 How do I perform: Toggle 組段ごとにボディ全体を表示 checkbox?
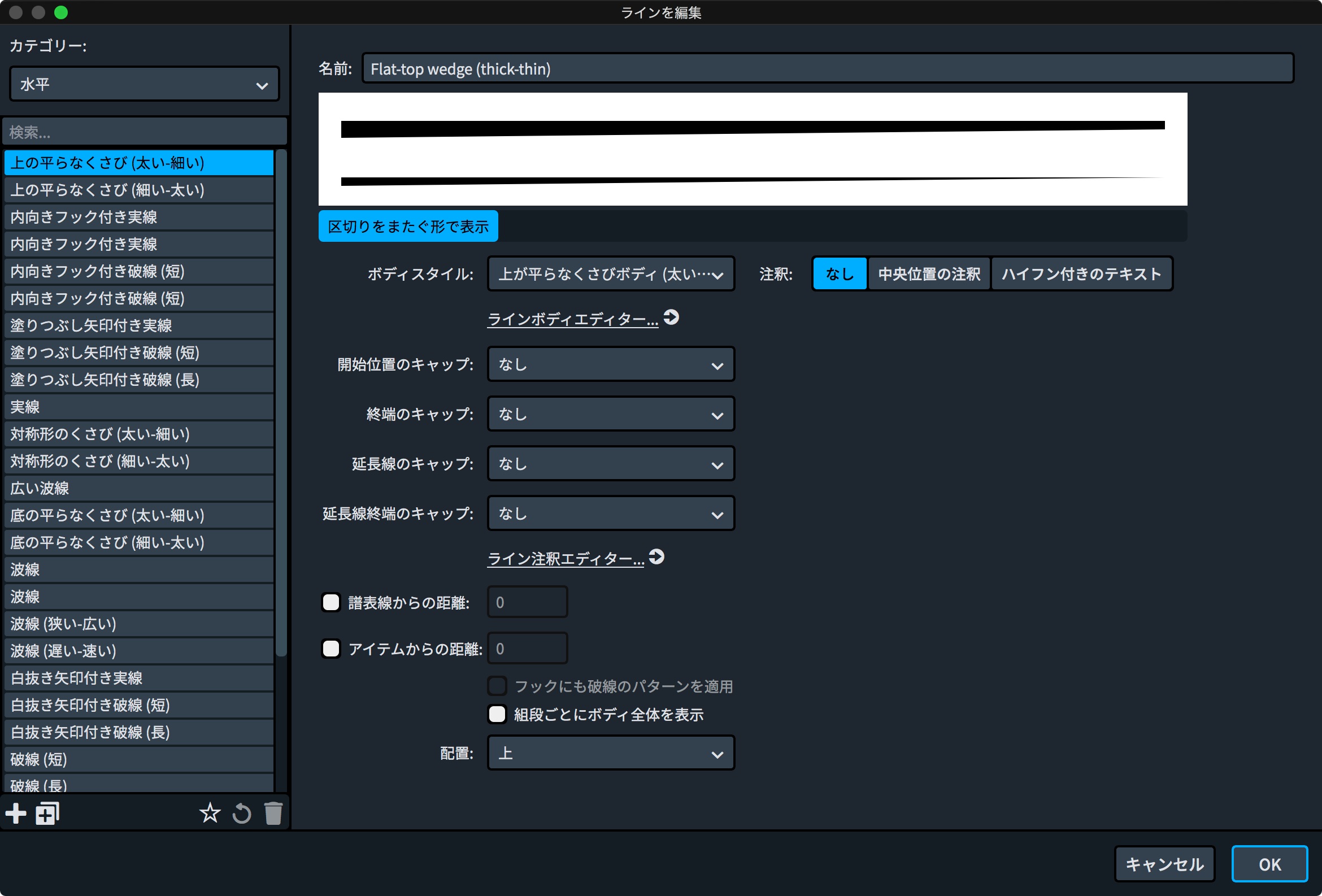tap(497, 714)
